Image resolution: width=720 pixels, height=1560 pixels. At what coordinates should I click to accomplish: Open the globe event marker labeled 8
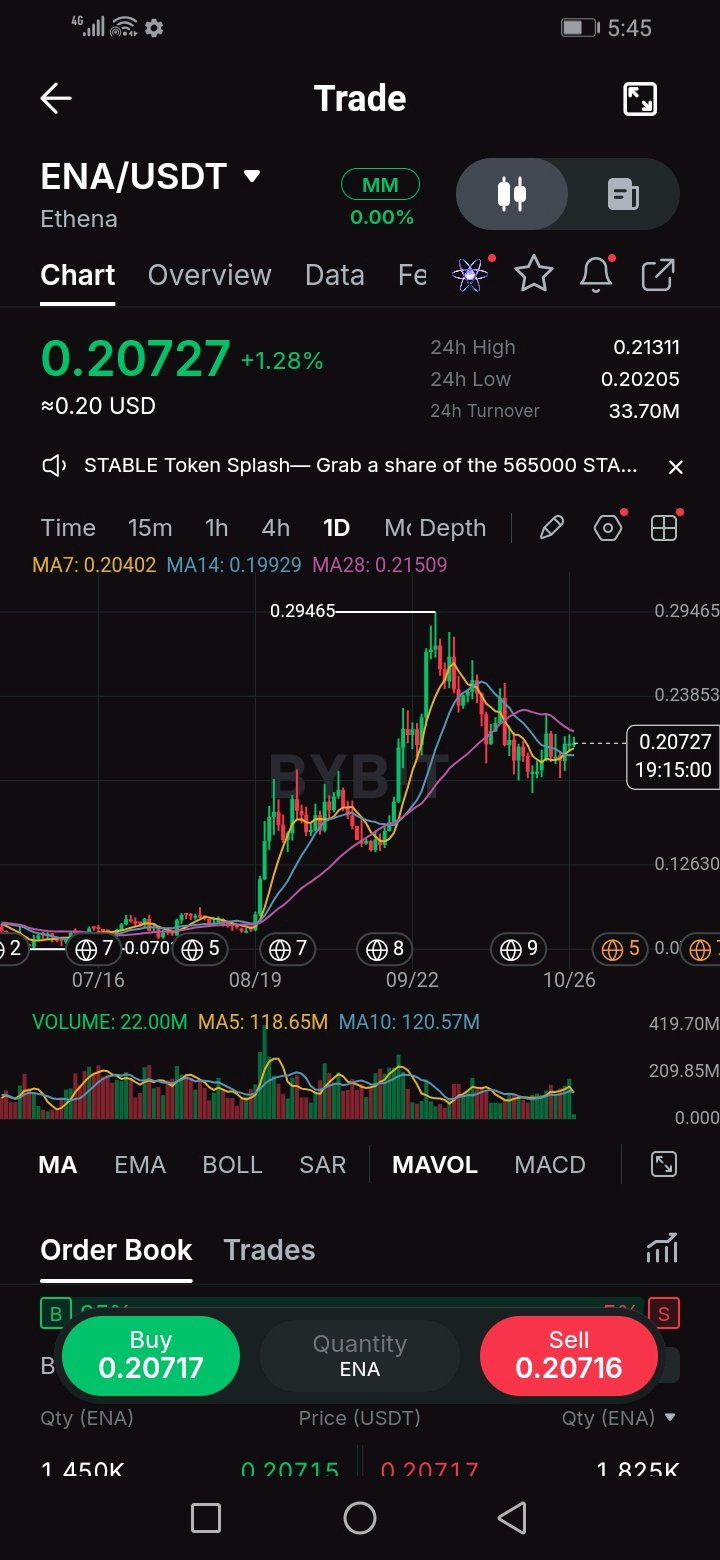(x=386, y=948)
